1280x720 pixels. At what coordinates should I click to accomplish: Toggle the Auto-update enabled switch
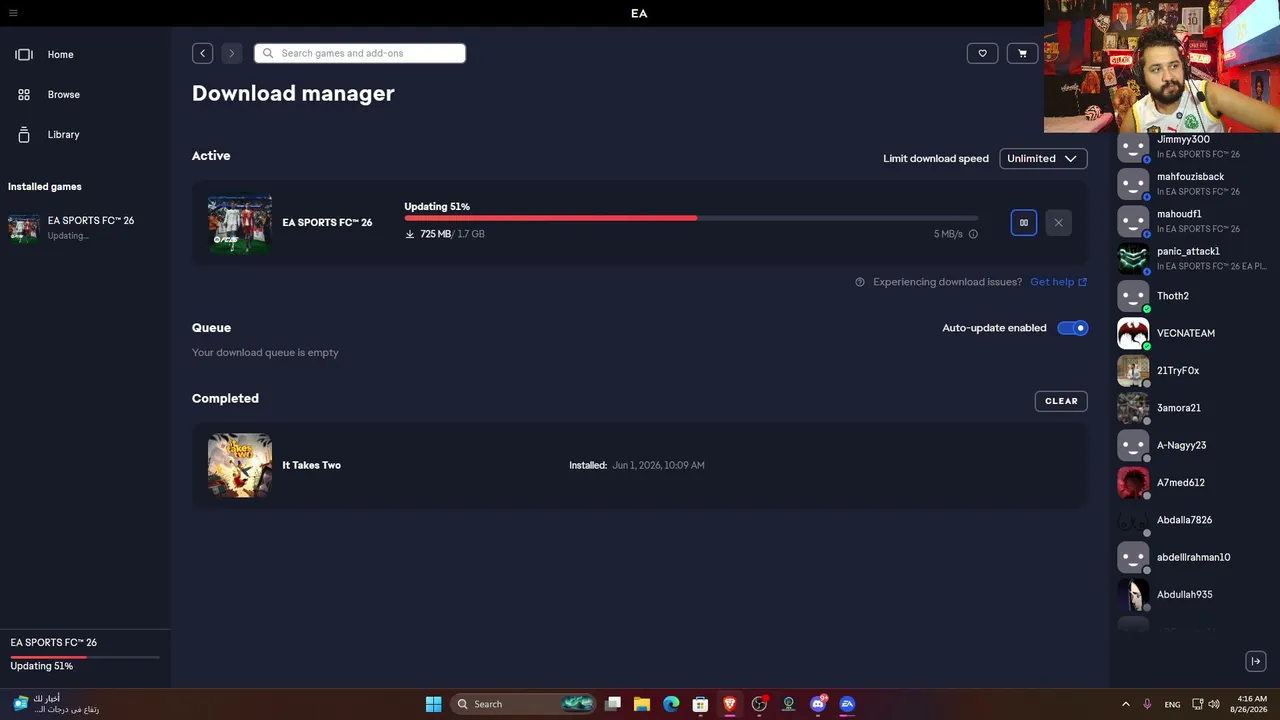(1073, 328)
